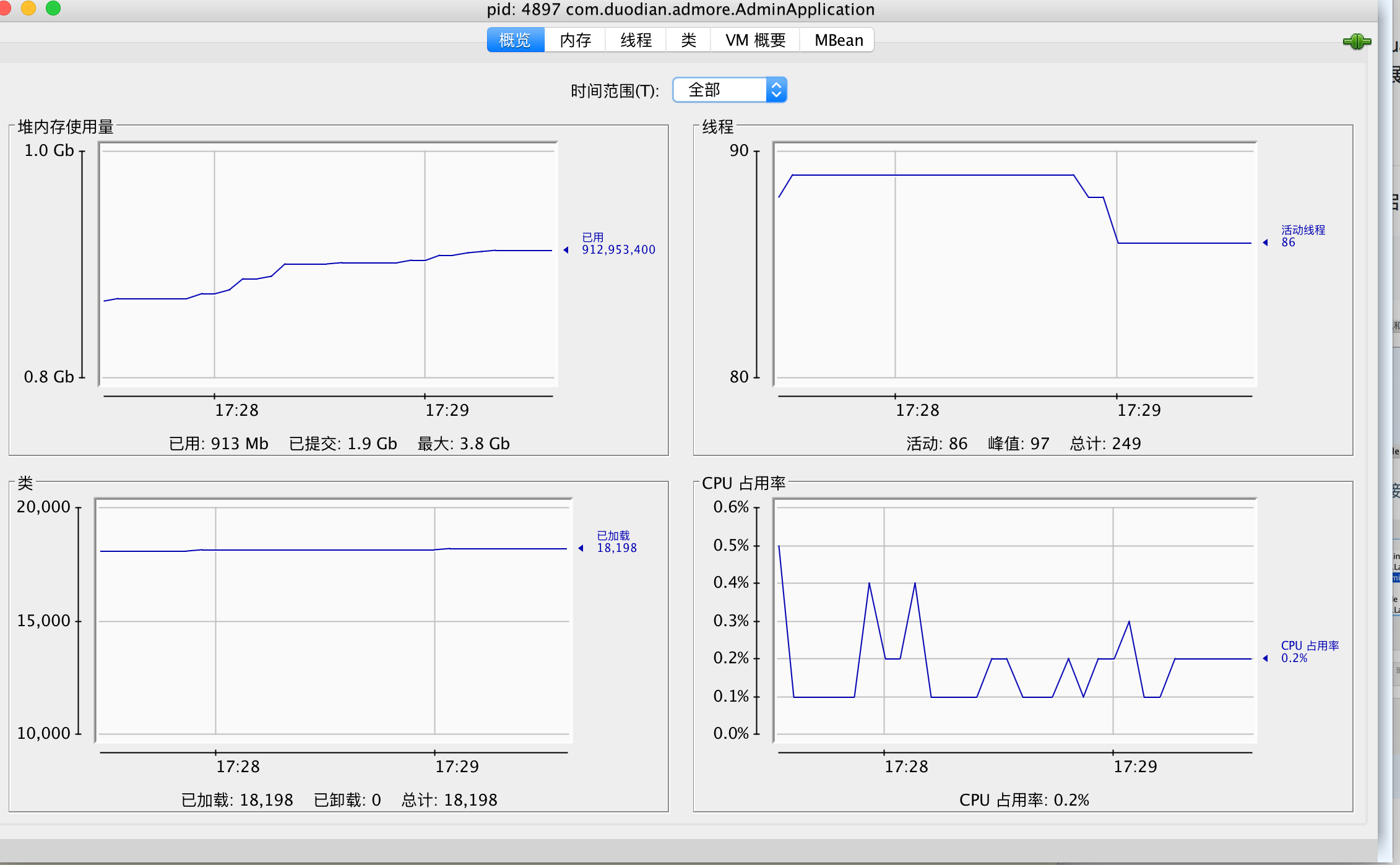Viewport: 1400px width, 865px height.
Task: Open the 线程 threads tab
Action: [636, 40]
